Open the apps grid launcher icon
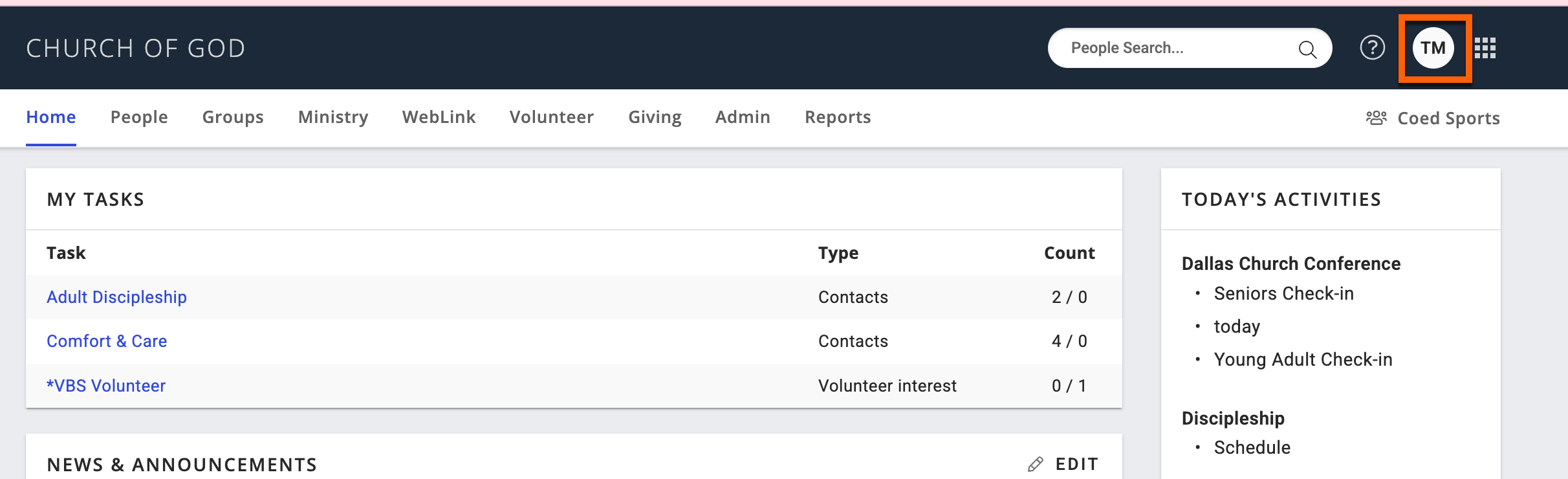 [x=1485, y=48]
